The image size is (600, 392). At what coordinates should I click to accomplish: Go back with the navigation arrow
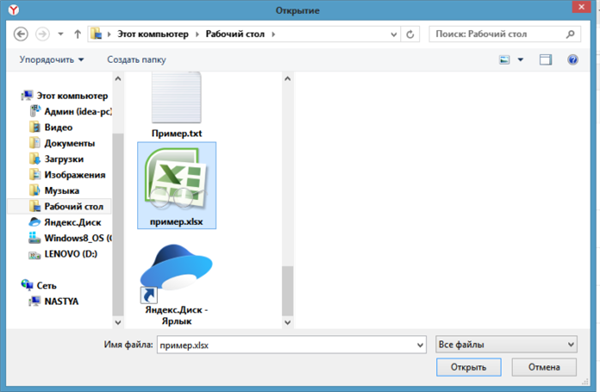click(21, 34)
